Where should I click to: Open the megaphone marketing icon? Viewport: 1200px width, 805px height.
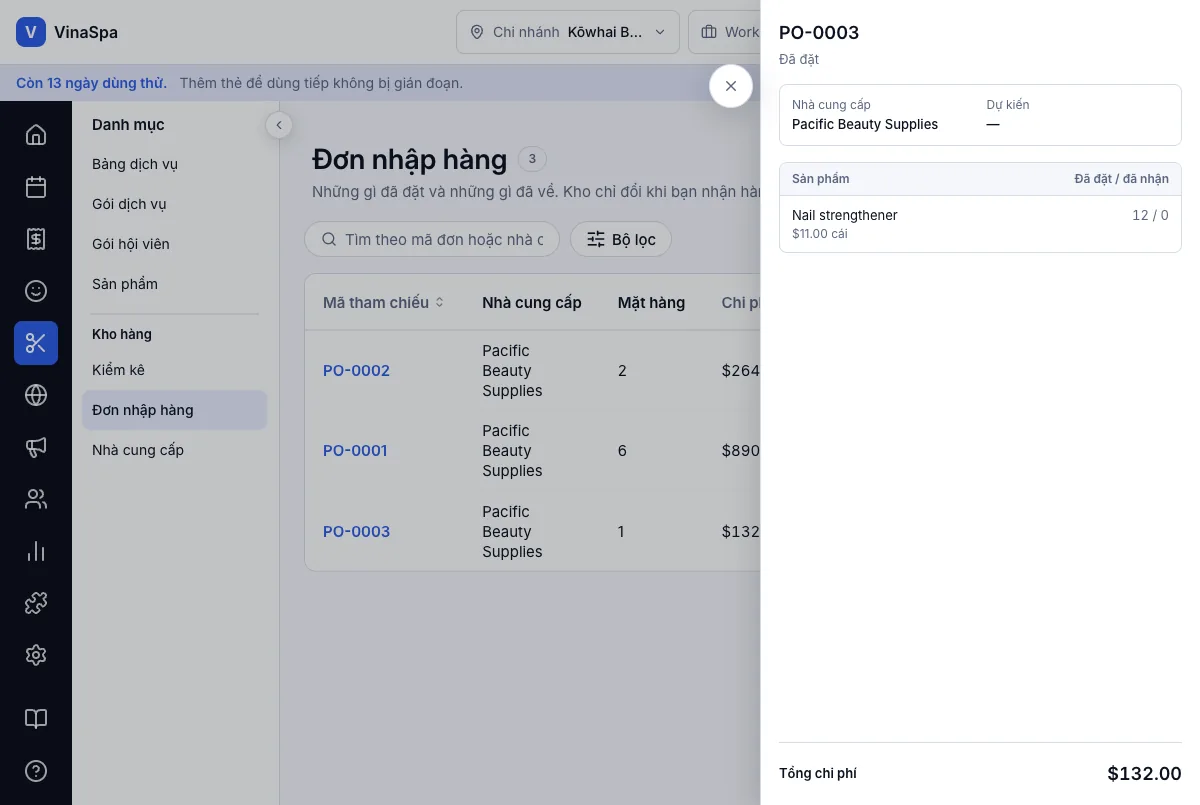coord(36,447)
